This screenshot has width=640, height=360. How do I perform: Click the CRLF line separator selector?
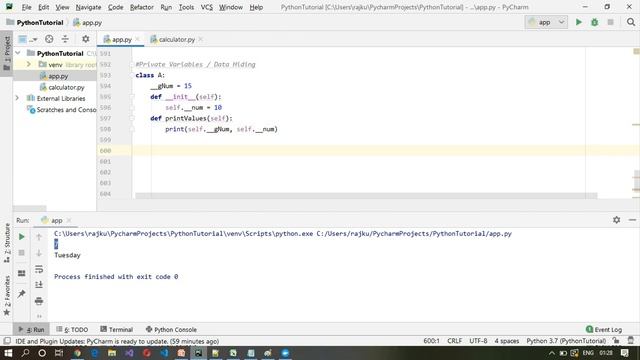tap(454, 341)
